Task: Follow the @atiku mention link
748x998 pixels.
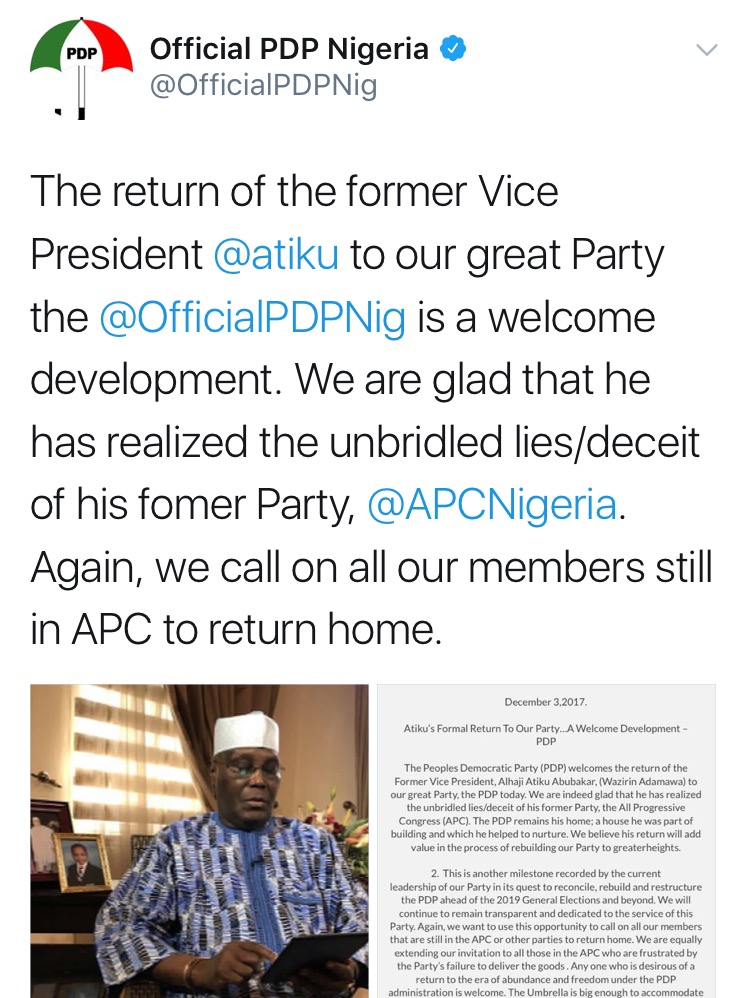Action: (276, 254)
